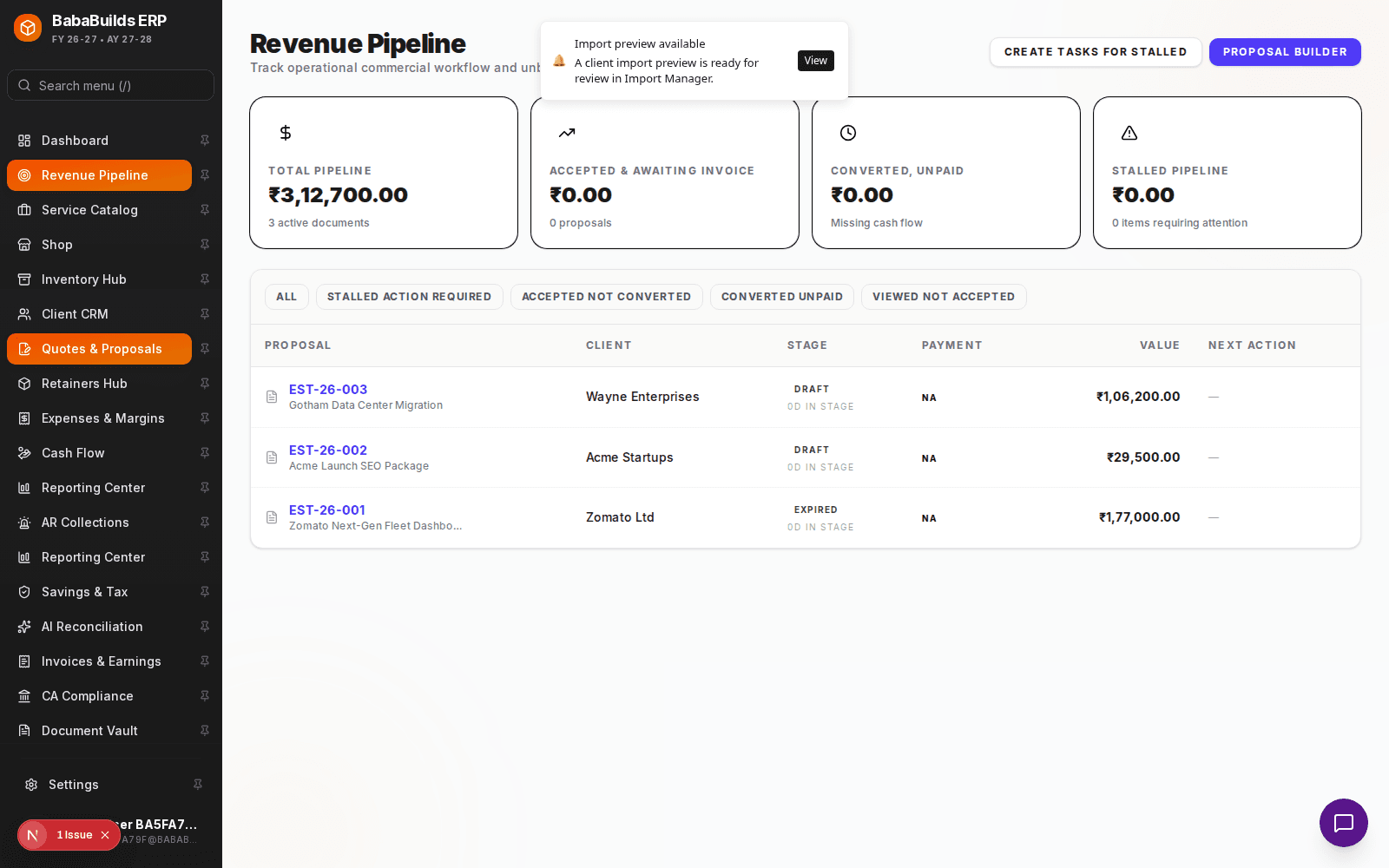Open proposal EST-26-001 link
The image size is (1389, 868).
[327, 510]
